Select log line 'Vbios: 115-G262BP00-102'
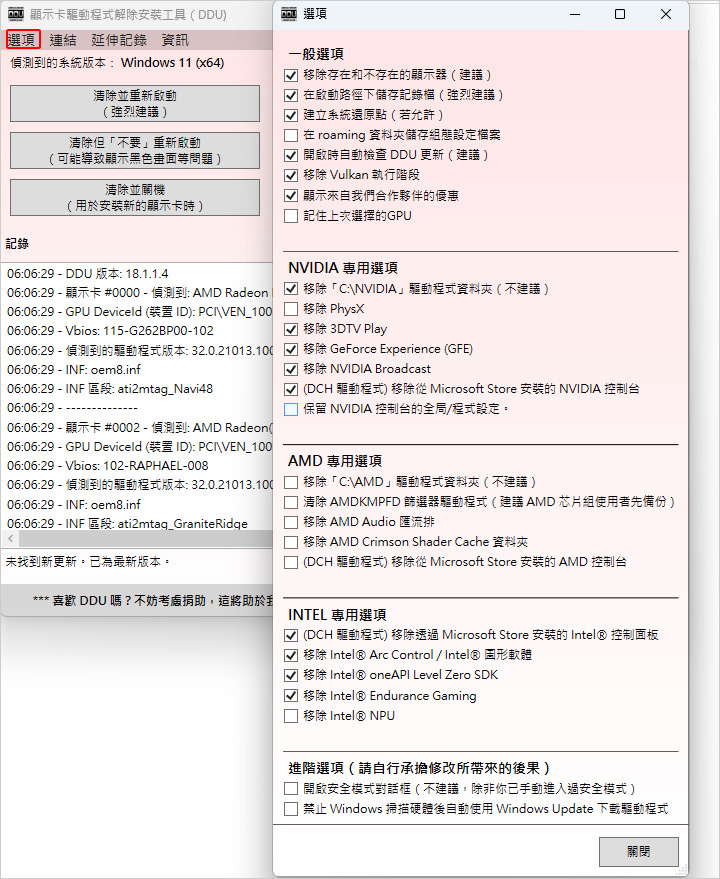 (x=110, y=331)
